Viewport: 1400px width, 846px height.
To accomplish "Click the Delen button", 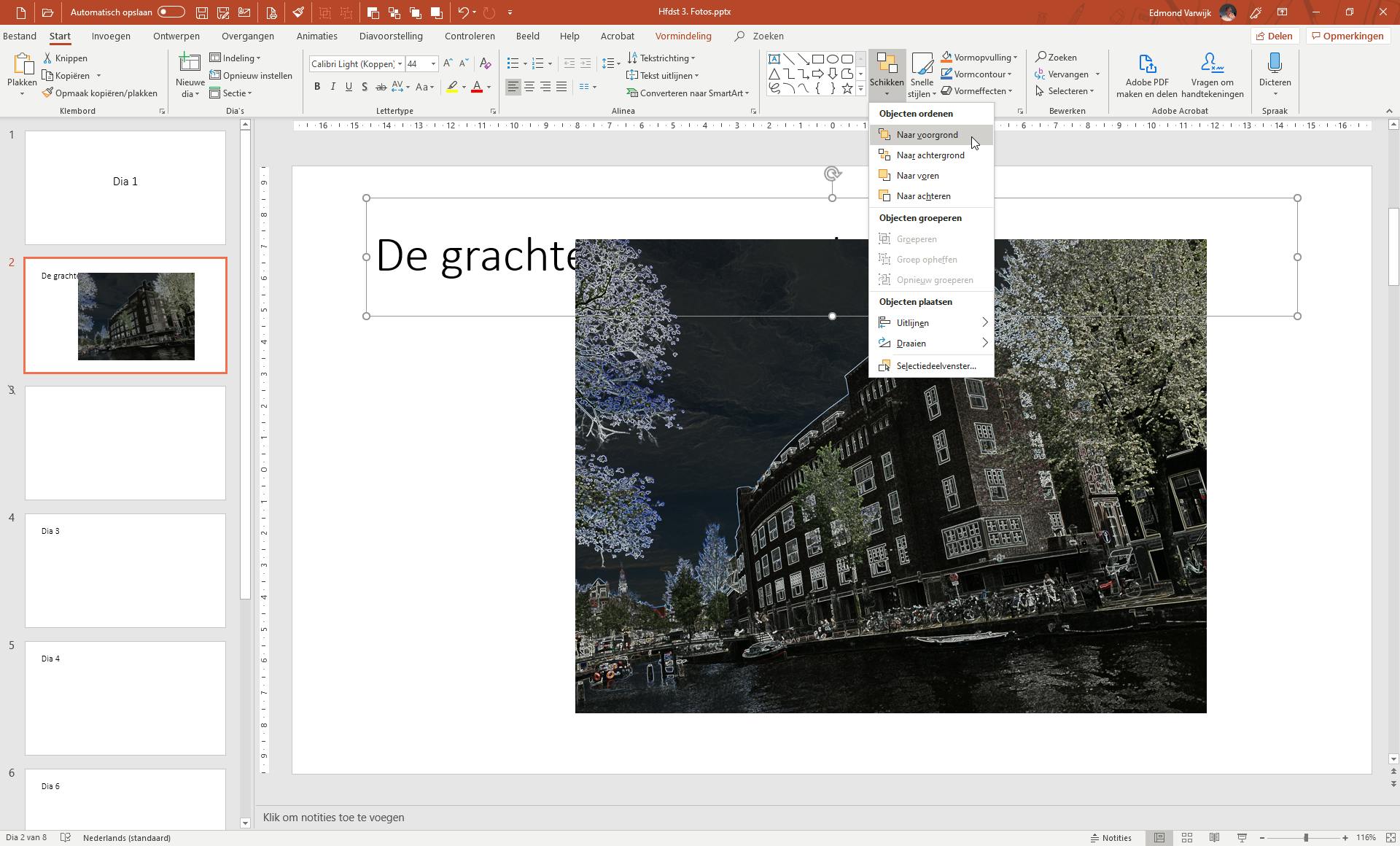I will [x=1273, y=36].
